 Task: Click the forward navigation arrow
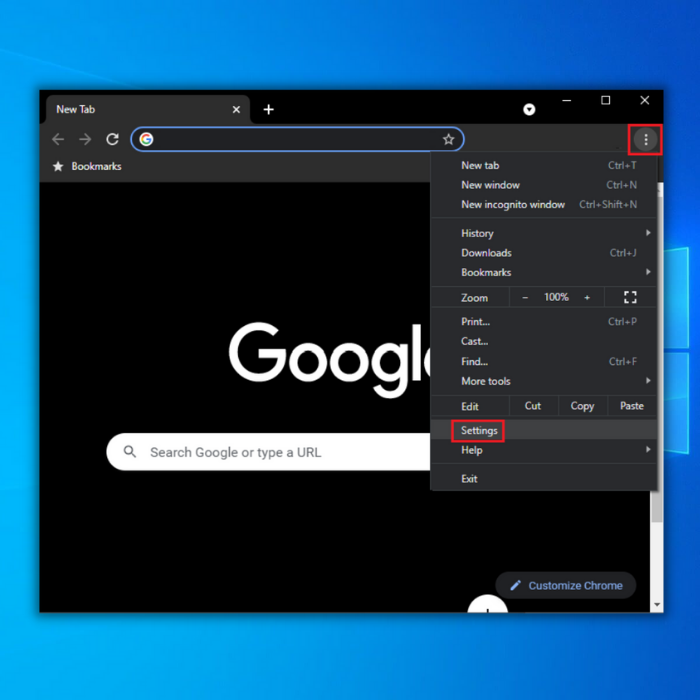tap(85, 139)
